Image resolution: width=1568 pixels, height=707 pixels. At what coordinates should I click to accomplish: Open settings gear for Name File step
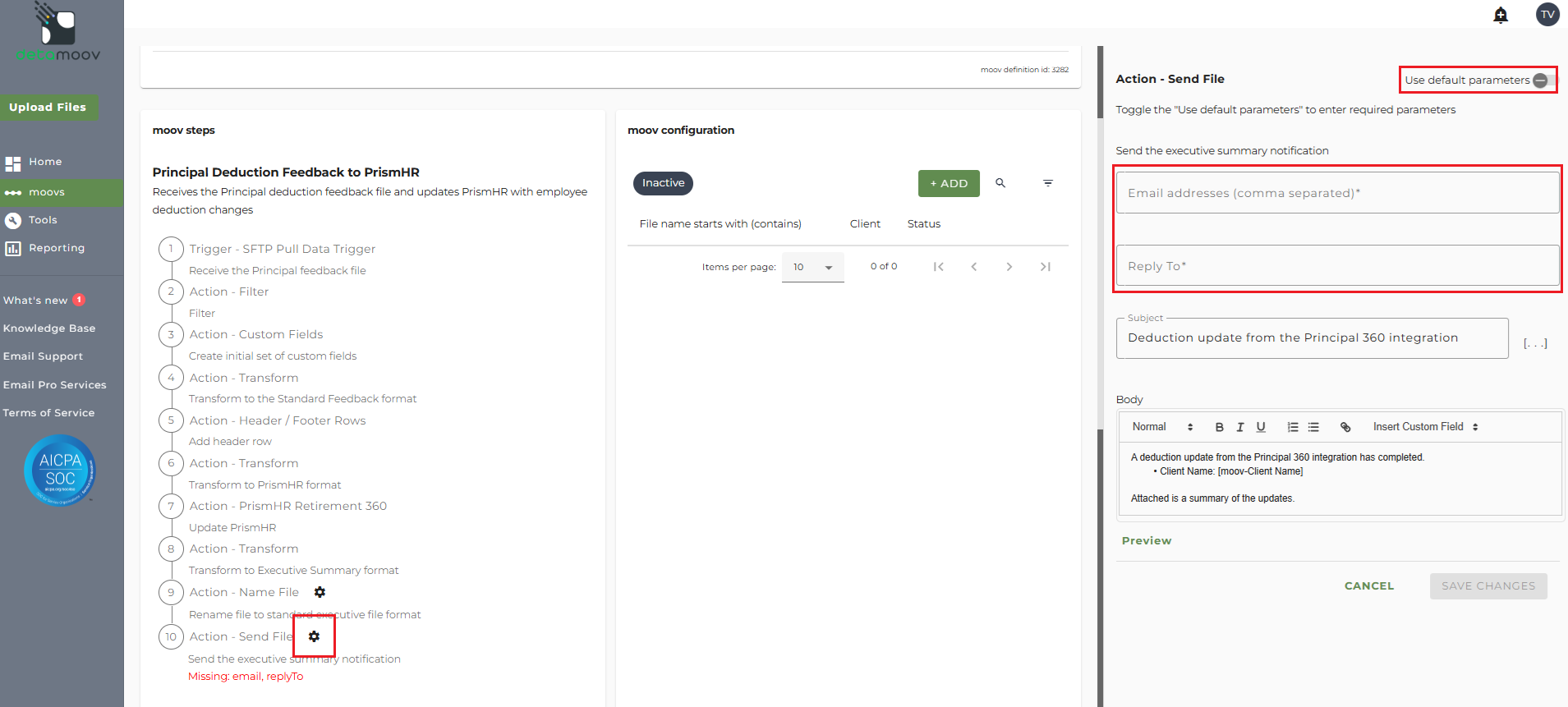[320, 592]
